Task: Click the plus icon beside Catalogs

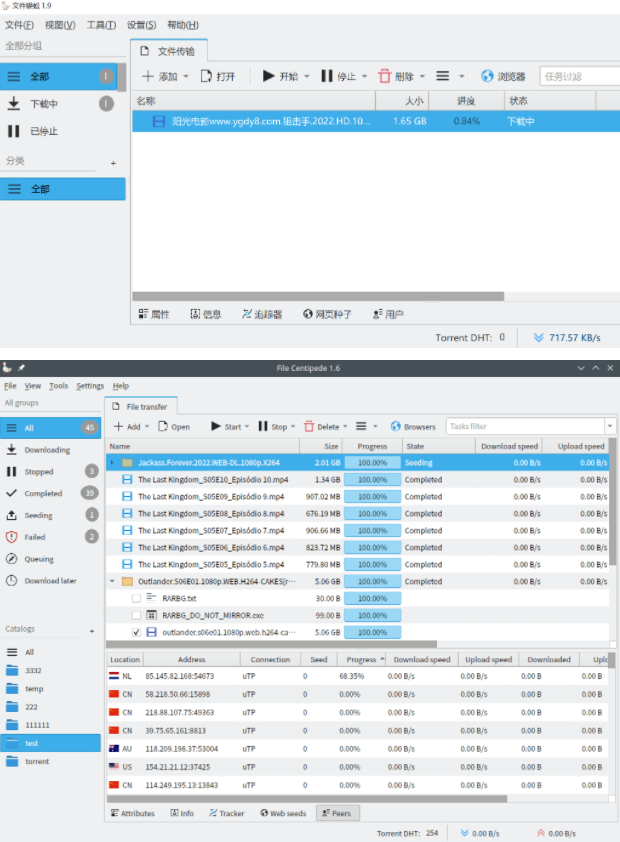Action: pos(92,631)
